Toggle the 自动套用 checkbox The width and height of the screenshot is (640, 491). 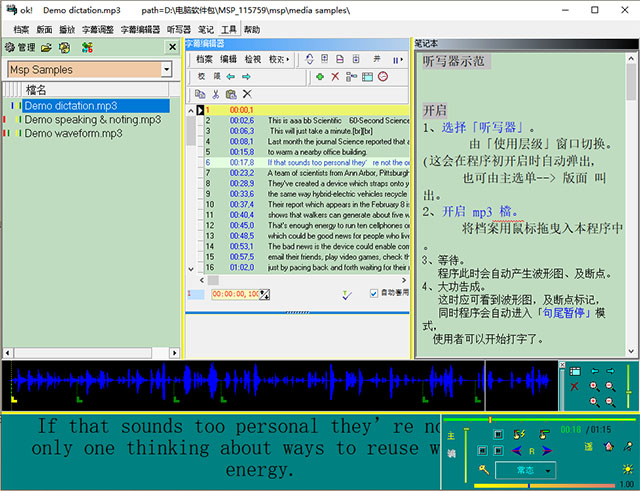374,294
